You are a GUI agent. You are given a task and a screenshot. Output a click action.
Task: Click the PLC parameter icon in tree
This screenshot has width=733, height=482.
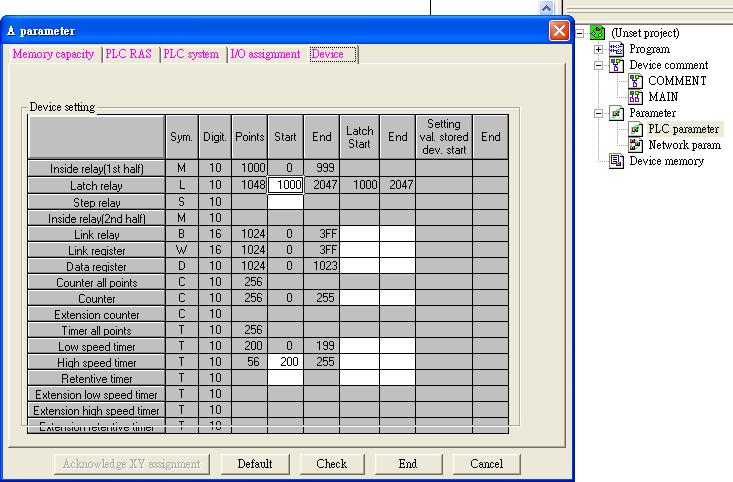point(636,129)
